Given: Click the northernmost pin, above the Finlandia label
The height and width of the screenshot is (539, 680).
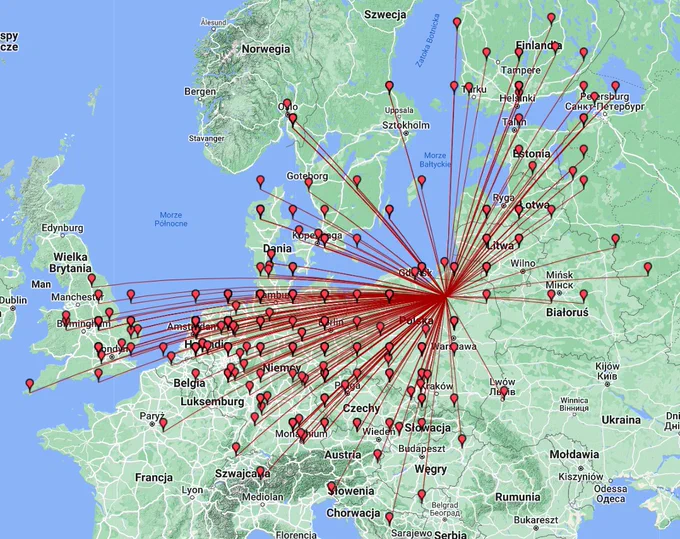Looking at the screenshot, I should [x=551, y=18].
